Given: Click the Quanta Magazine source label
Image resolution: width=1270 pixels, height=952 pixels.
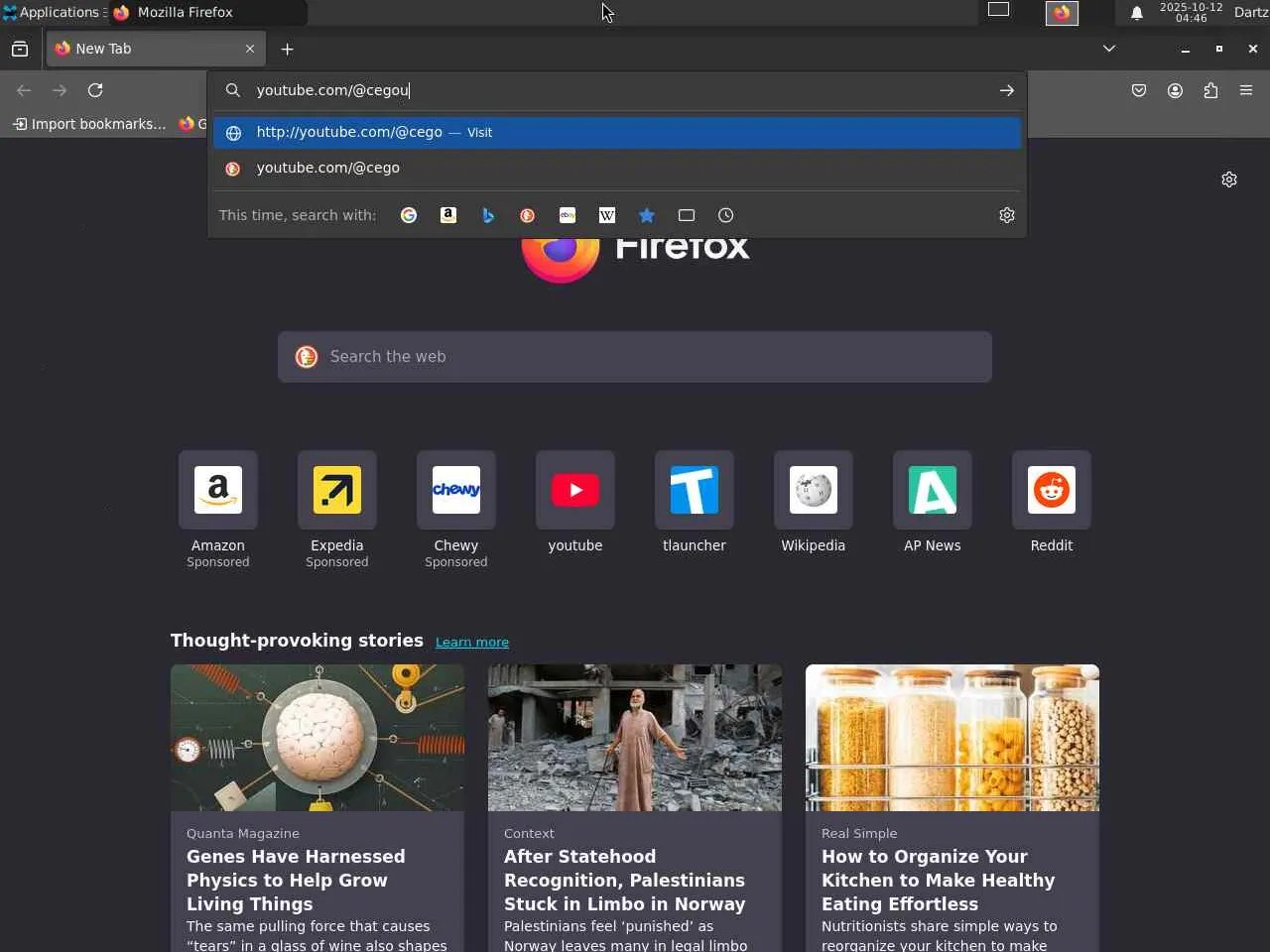Looking at the screenshot, I should click(x=243, y=833).
